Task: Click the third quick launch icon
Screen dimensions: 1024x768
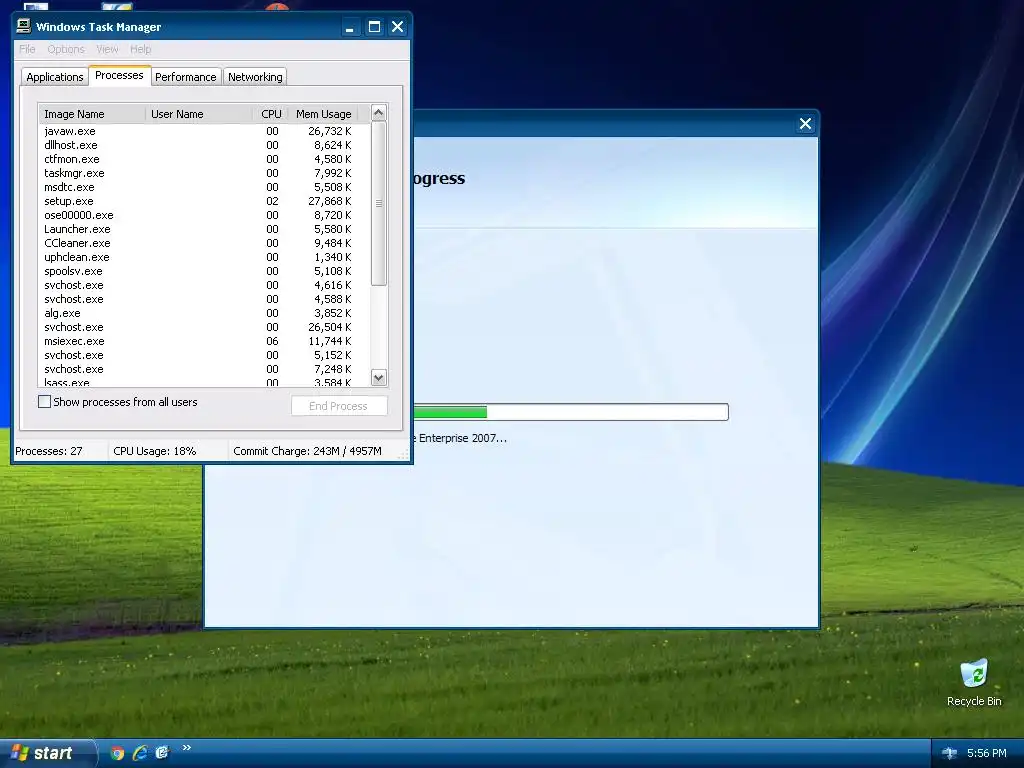Action: pyautogui.click(x=162, y=753)
